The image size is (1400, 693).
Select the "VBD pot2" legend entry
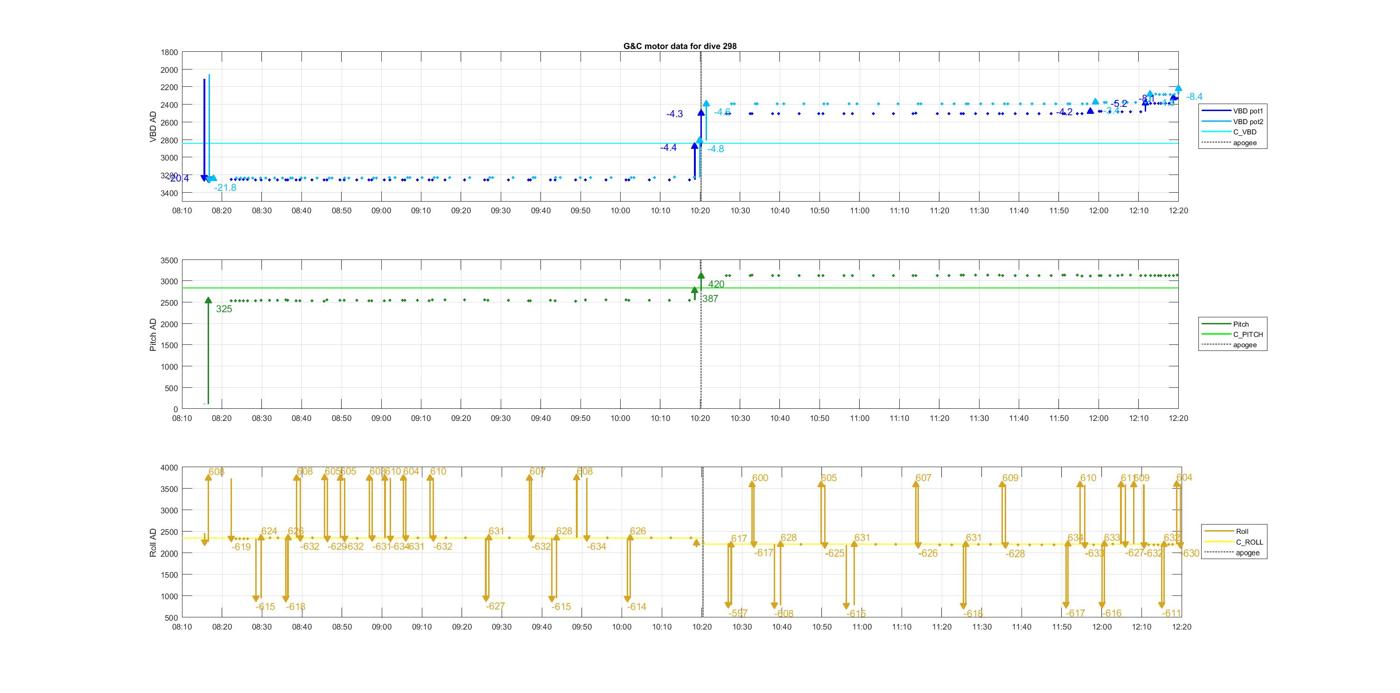(1233, 121)
